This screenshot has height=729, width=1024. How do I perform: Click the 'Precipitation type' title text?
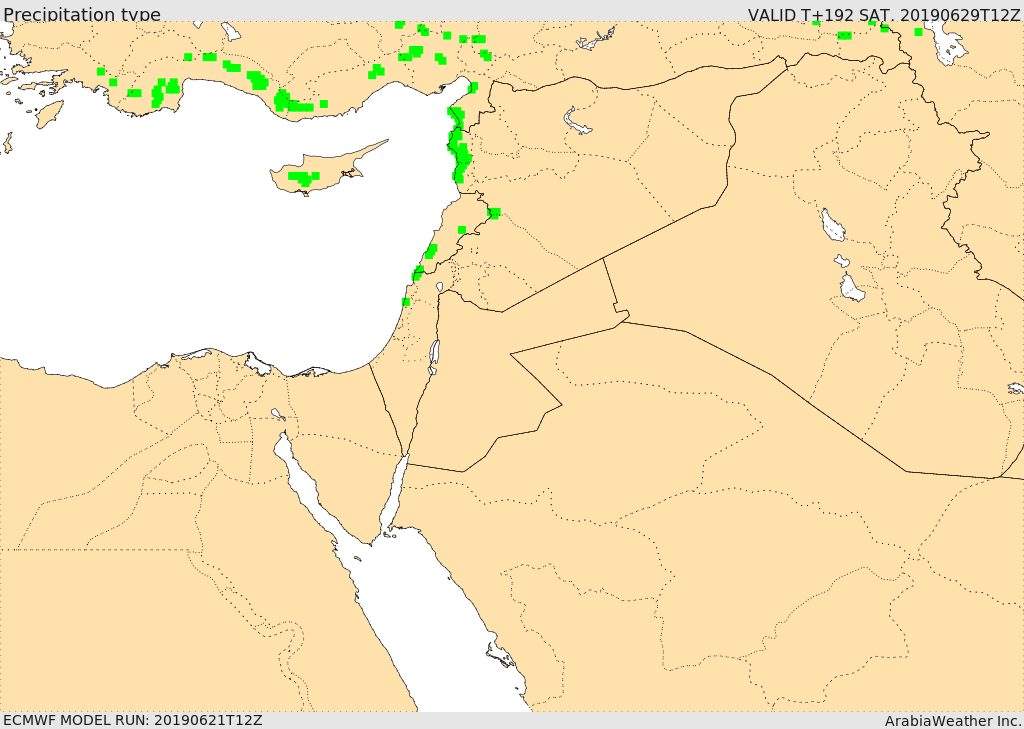82,14
